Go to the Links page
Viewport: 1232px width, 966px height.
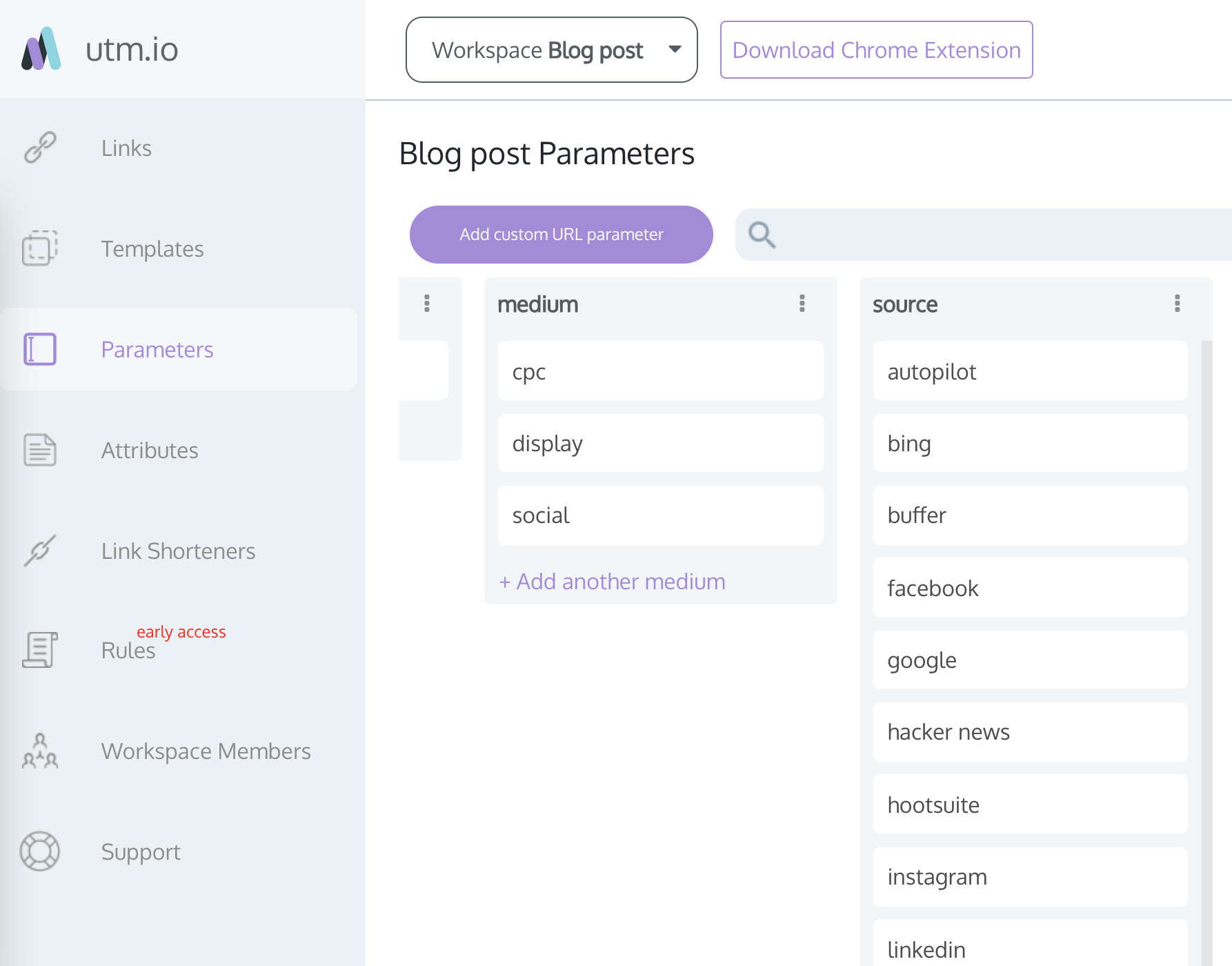tap(126, 148)
